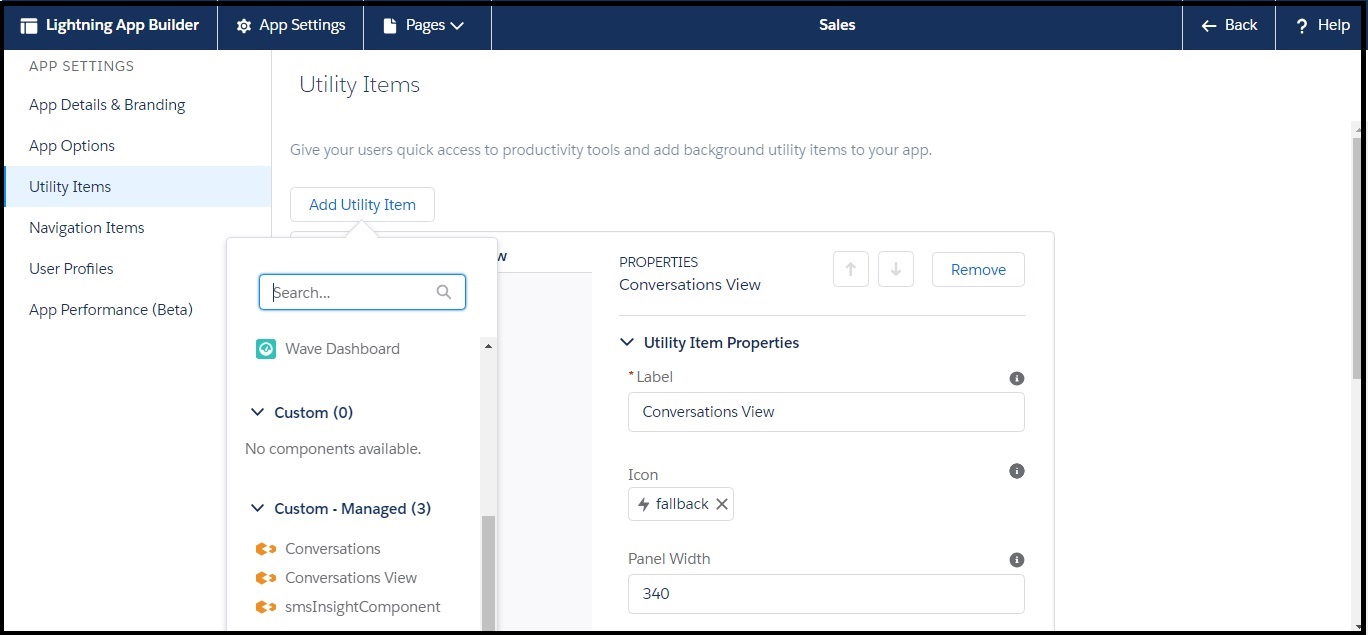Click the orange icon beside Conversations View

coord(266,578)
